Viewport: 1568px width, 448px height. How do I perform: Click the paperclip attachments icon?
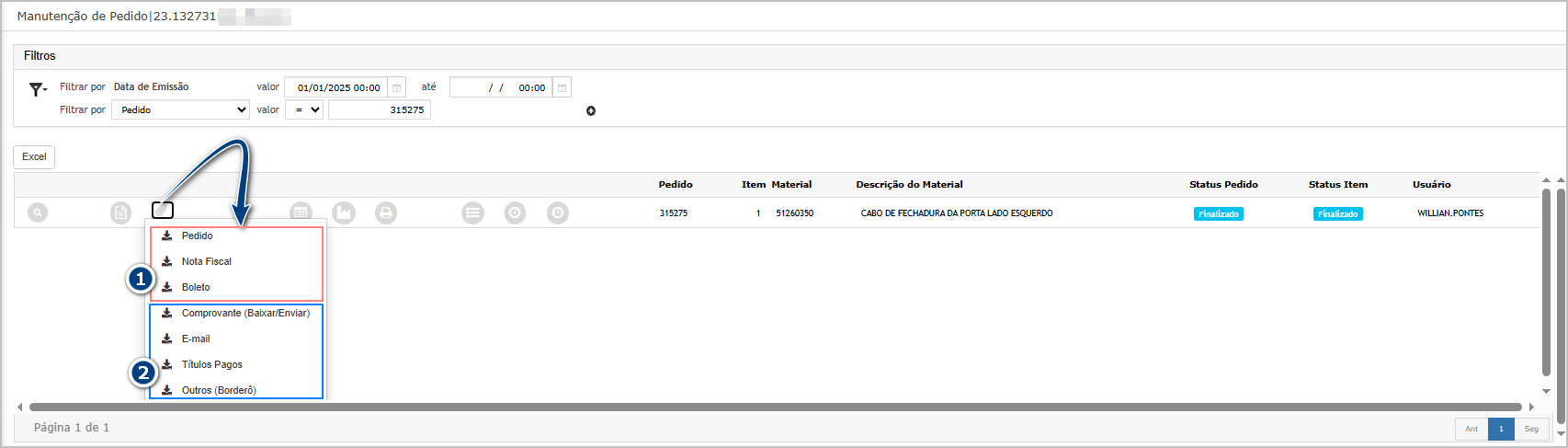163,211
